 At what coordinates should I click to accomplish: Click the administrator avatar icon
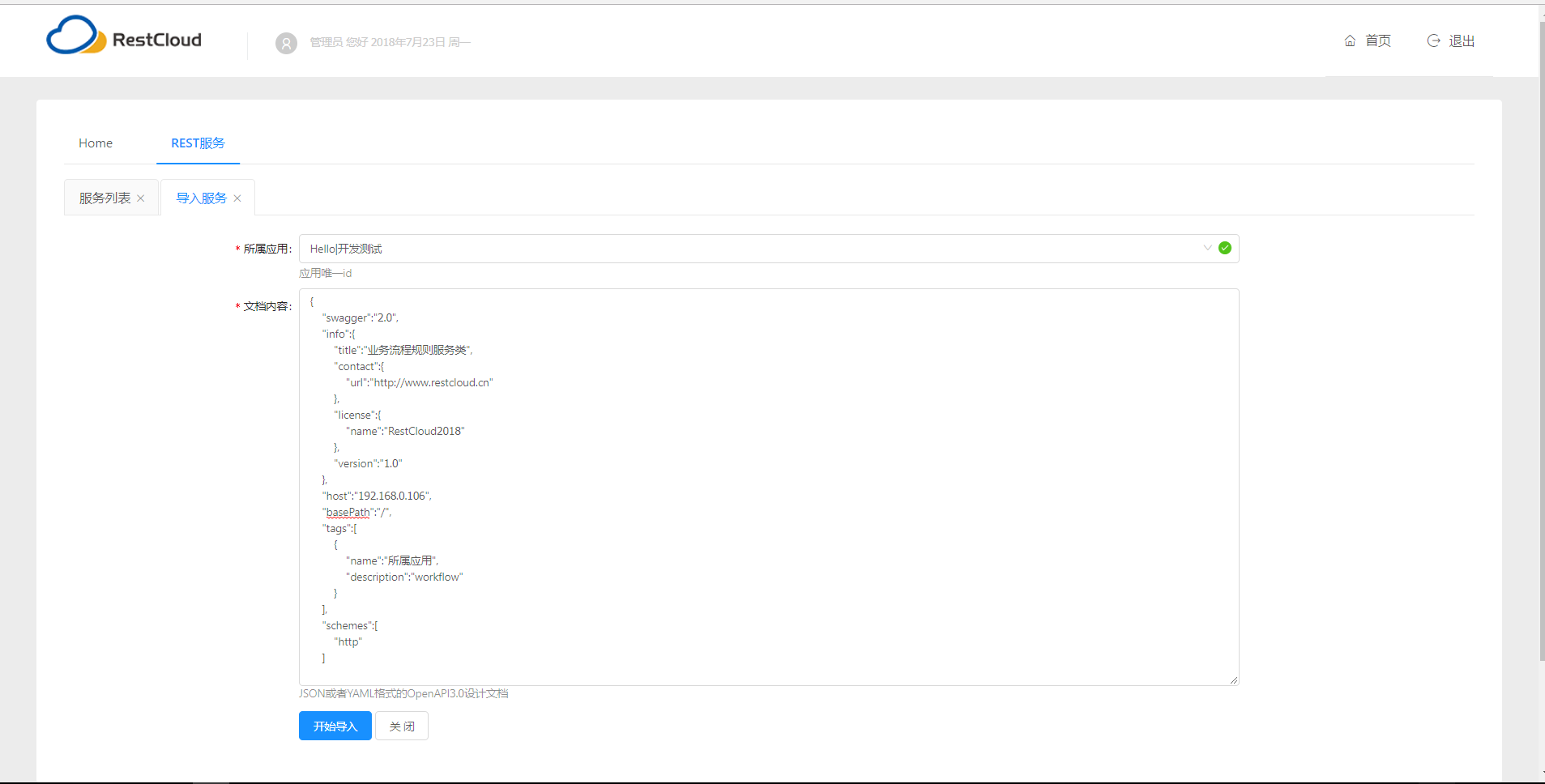286,43
